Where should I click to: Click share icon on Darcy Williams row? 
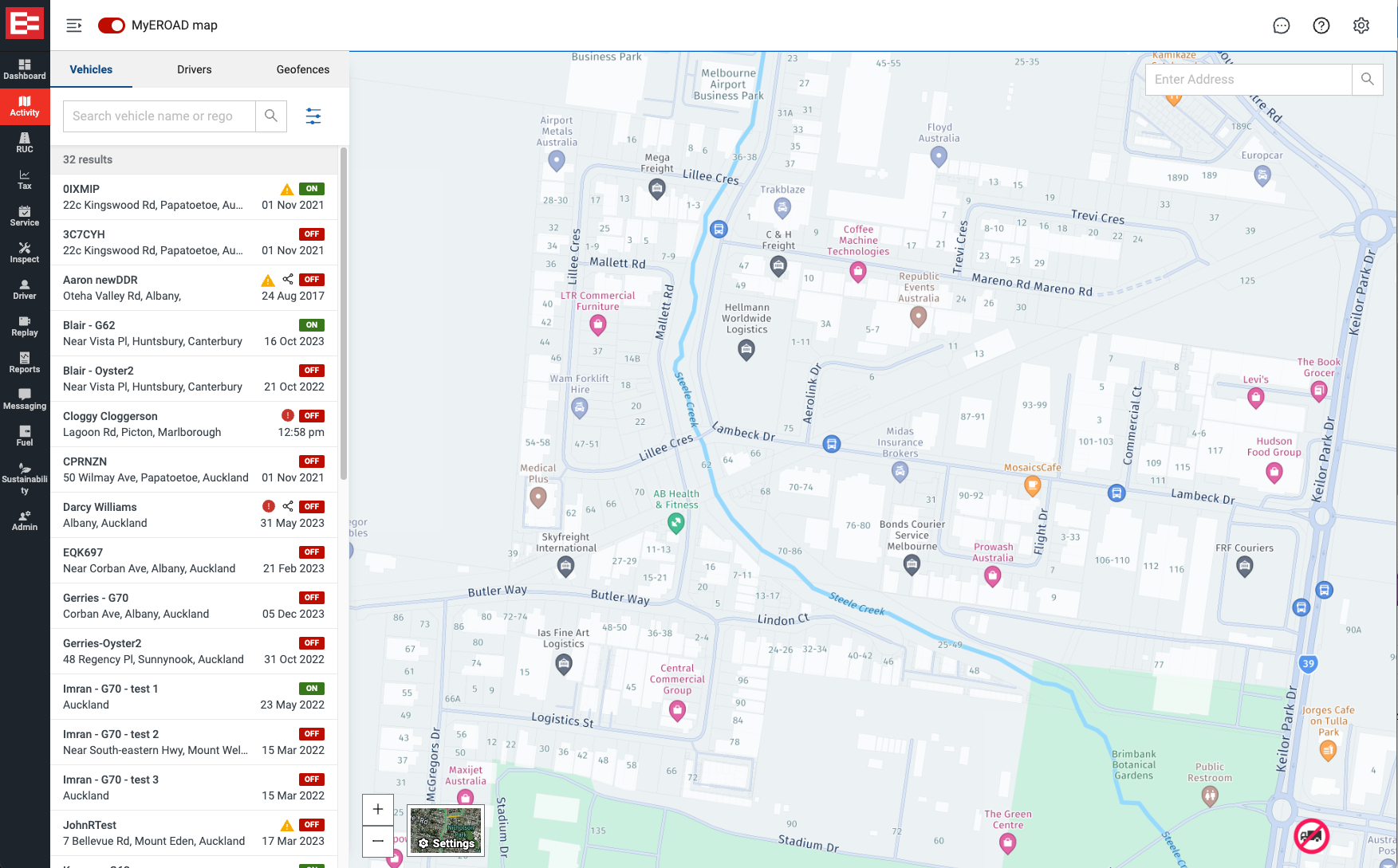point(288,507)
